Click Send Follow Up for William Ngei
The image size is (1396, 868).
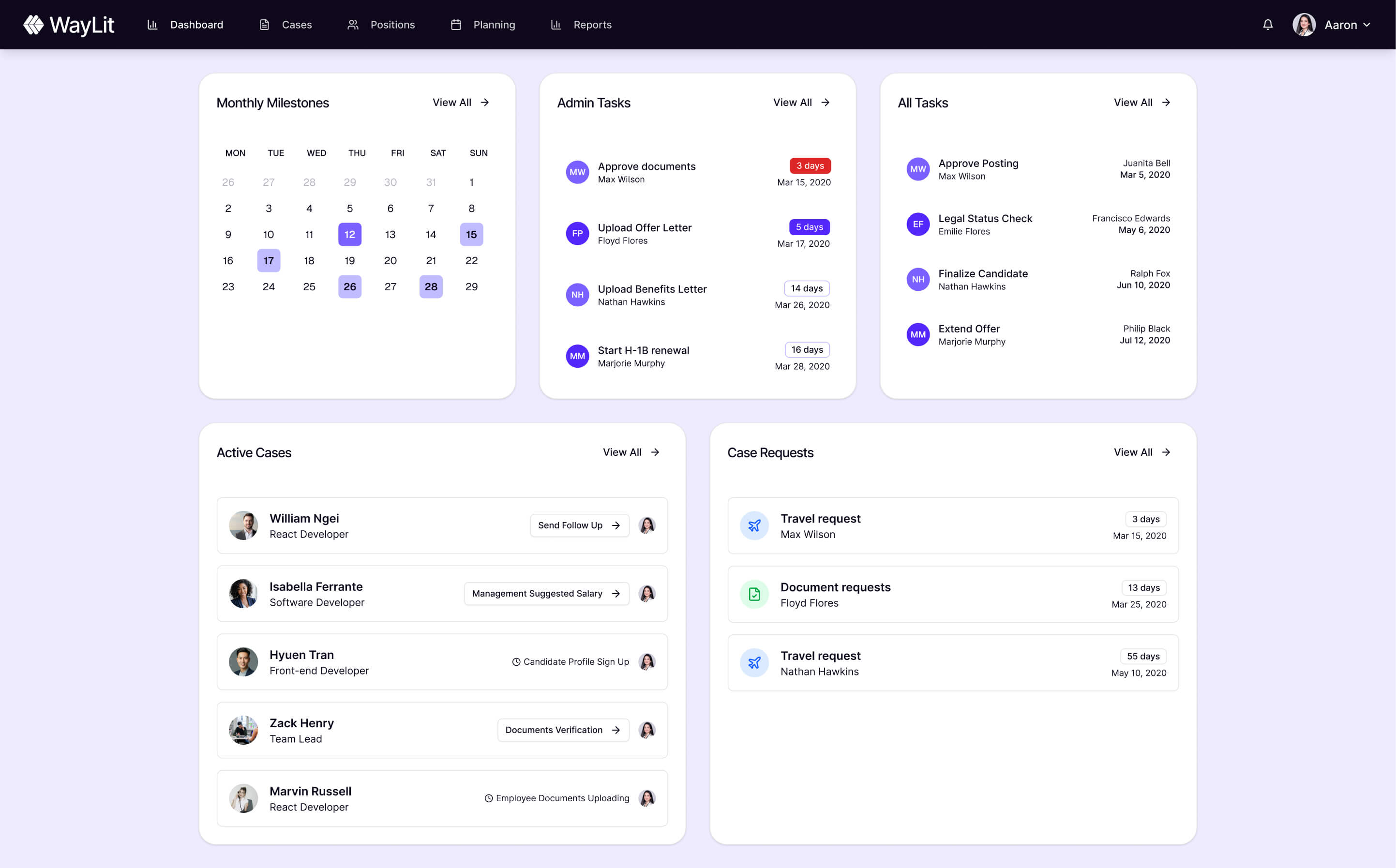tap(579, 525)
